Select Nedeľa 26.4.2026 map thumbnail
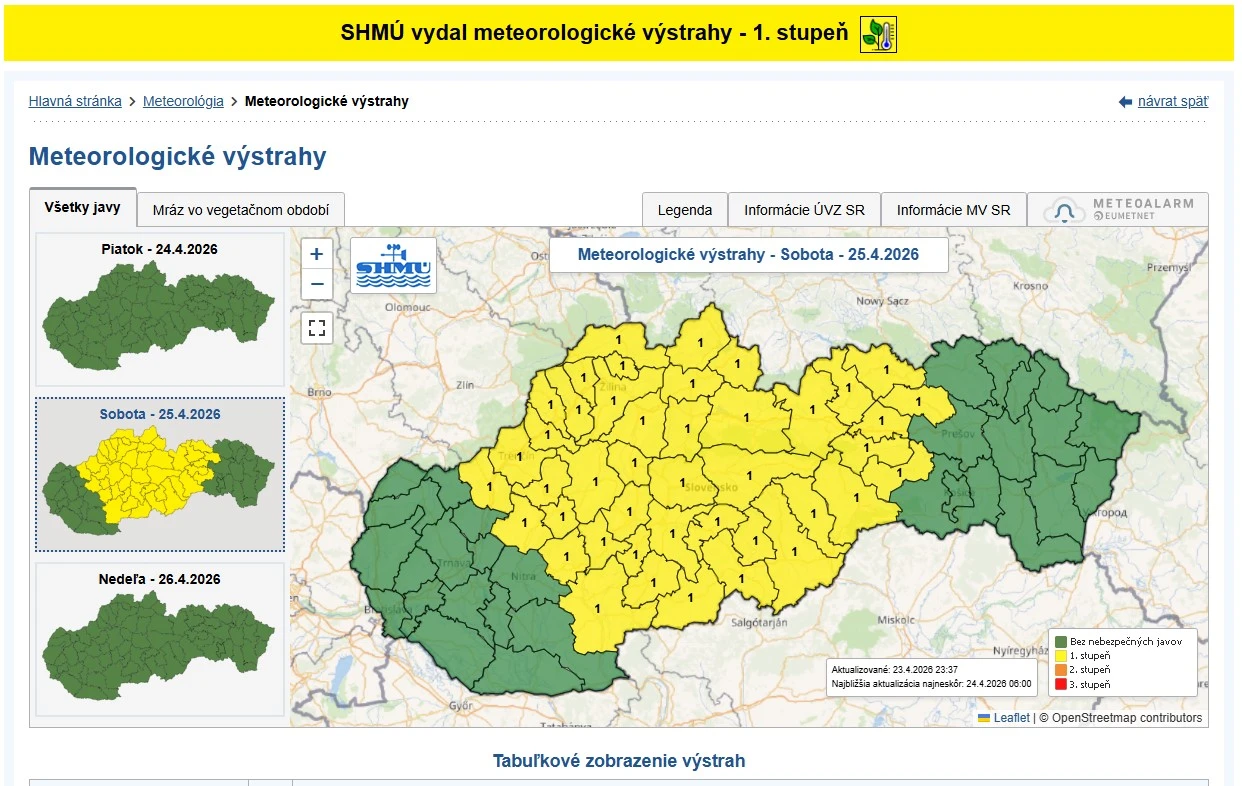Image resolution: width=1242 pixels, height=786 pixels. click(160, 640)
